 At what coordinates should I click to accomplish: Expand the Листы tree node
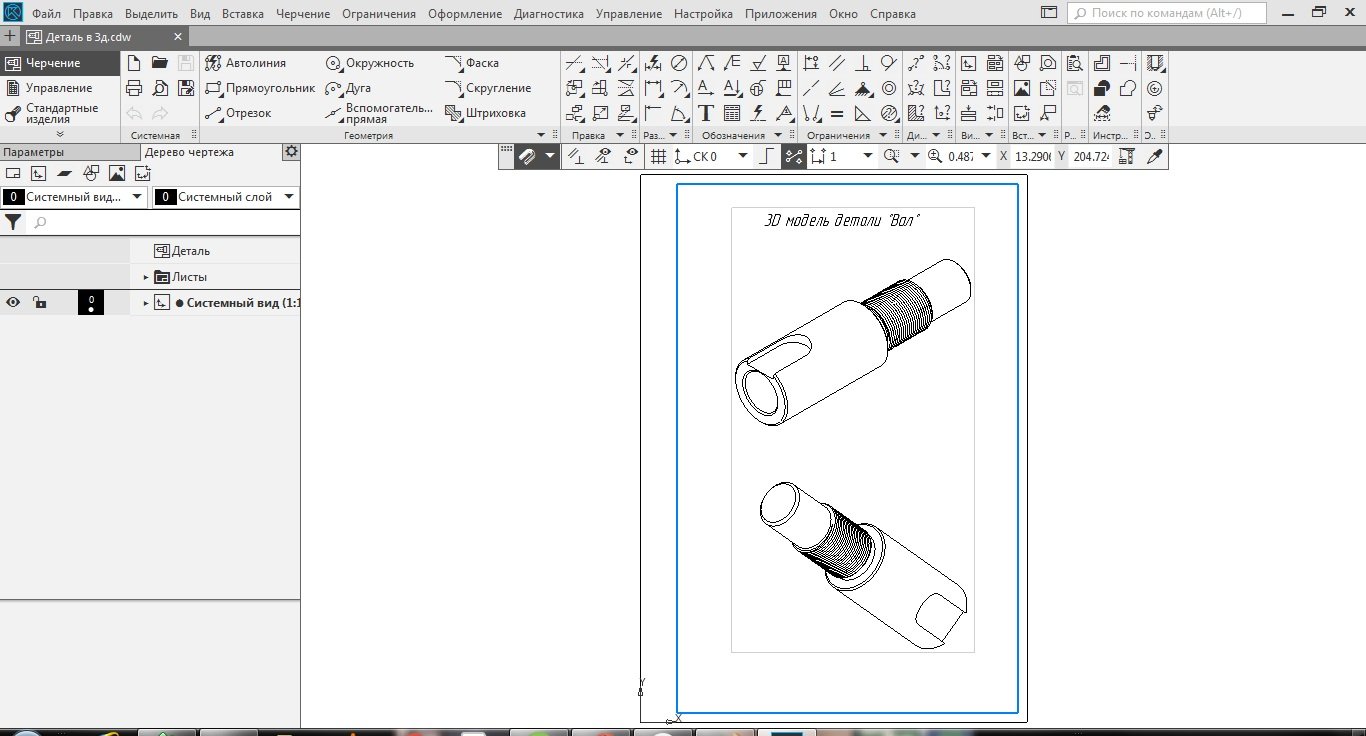coord(146,277)
